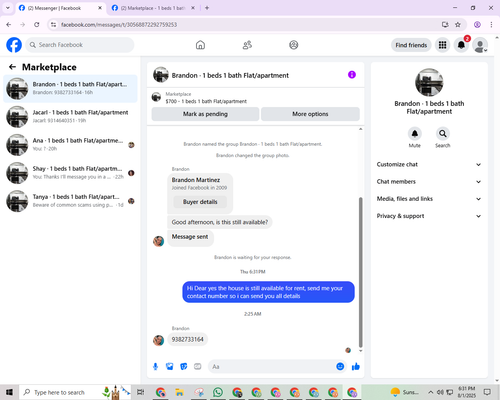Expand Privacy & support section
Viewport: 500px width, 400px height.
tap(429, 216)
